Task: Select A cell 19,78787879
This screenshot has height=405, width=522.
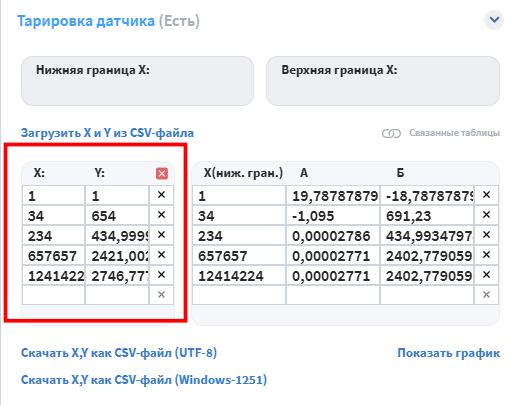Action: pos(333,195)
